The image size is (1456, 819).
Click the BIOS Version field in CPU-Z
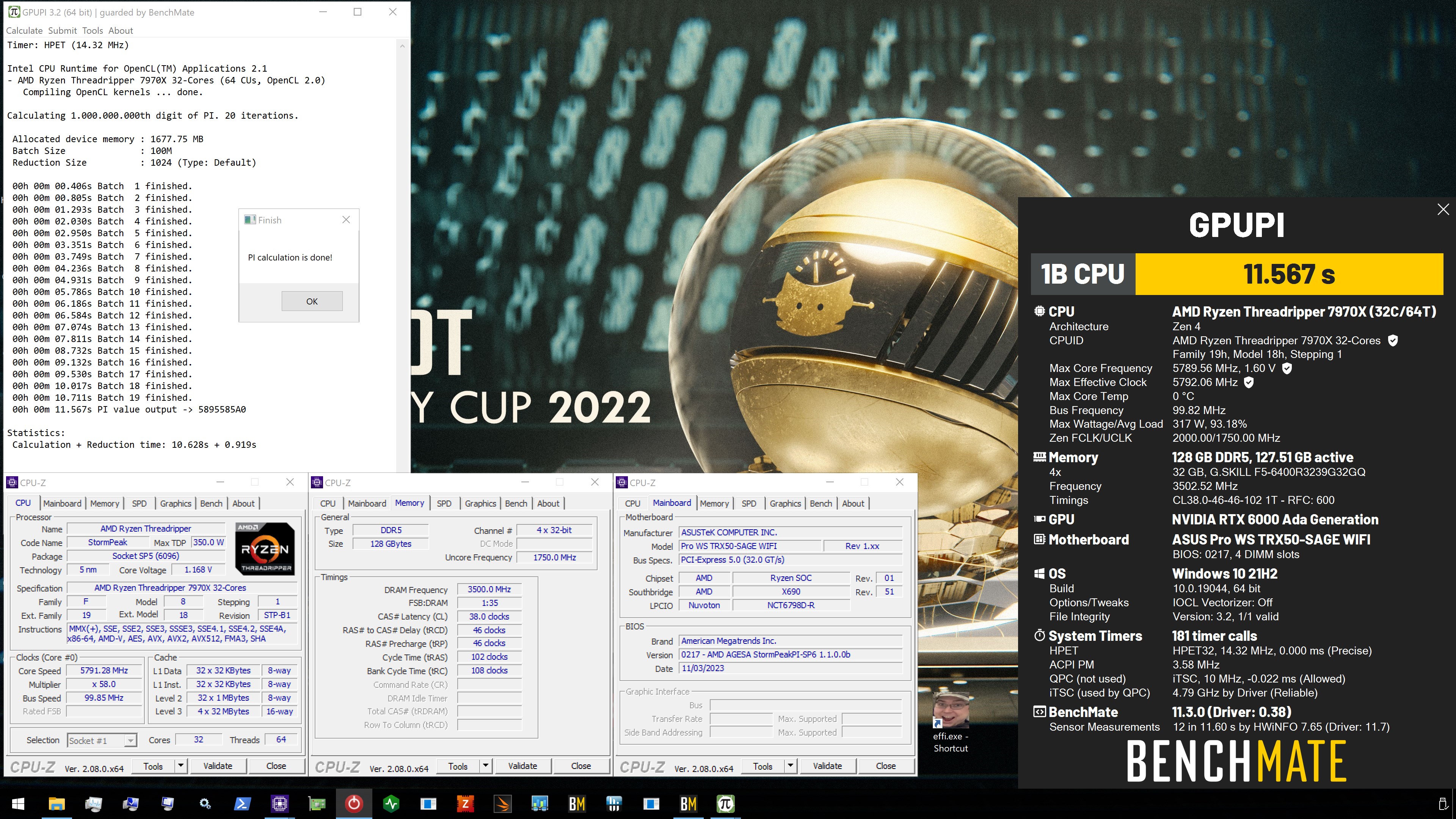pyautogui.click(x=790, y=654)
